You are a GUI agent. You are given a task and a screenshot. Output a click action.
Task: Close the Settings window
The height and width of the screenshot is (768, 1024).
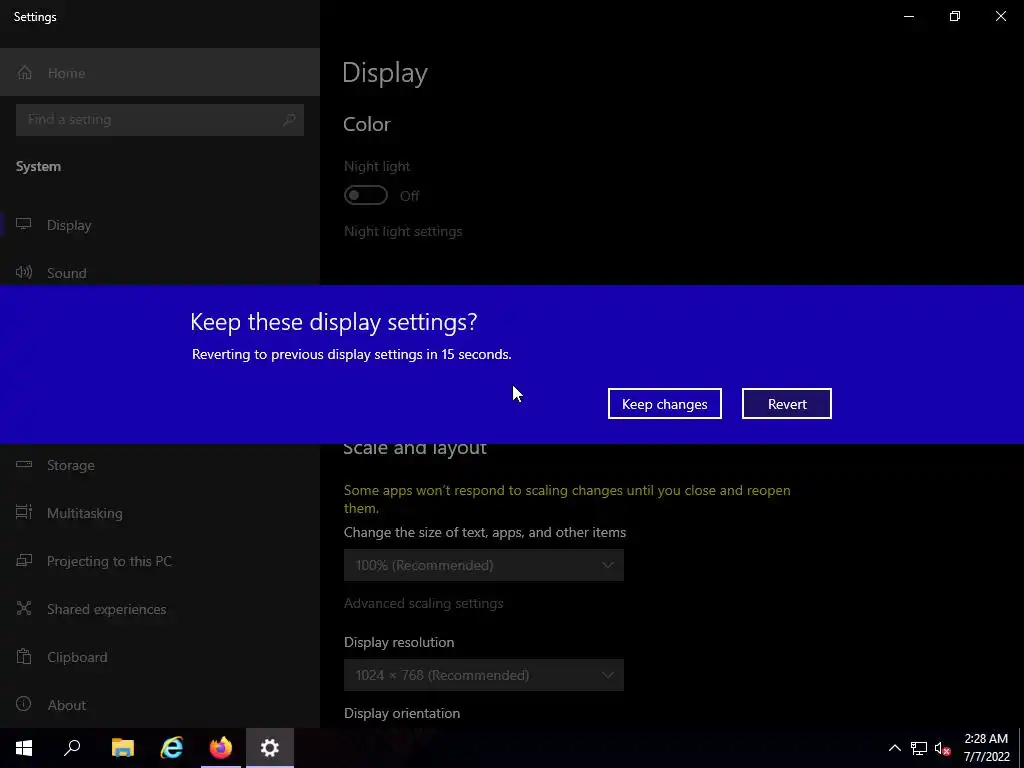click(1000, 16)
